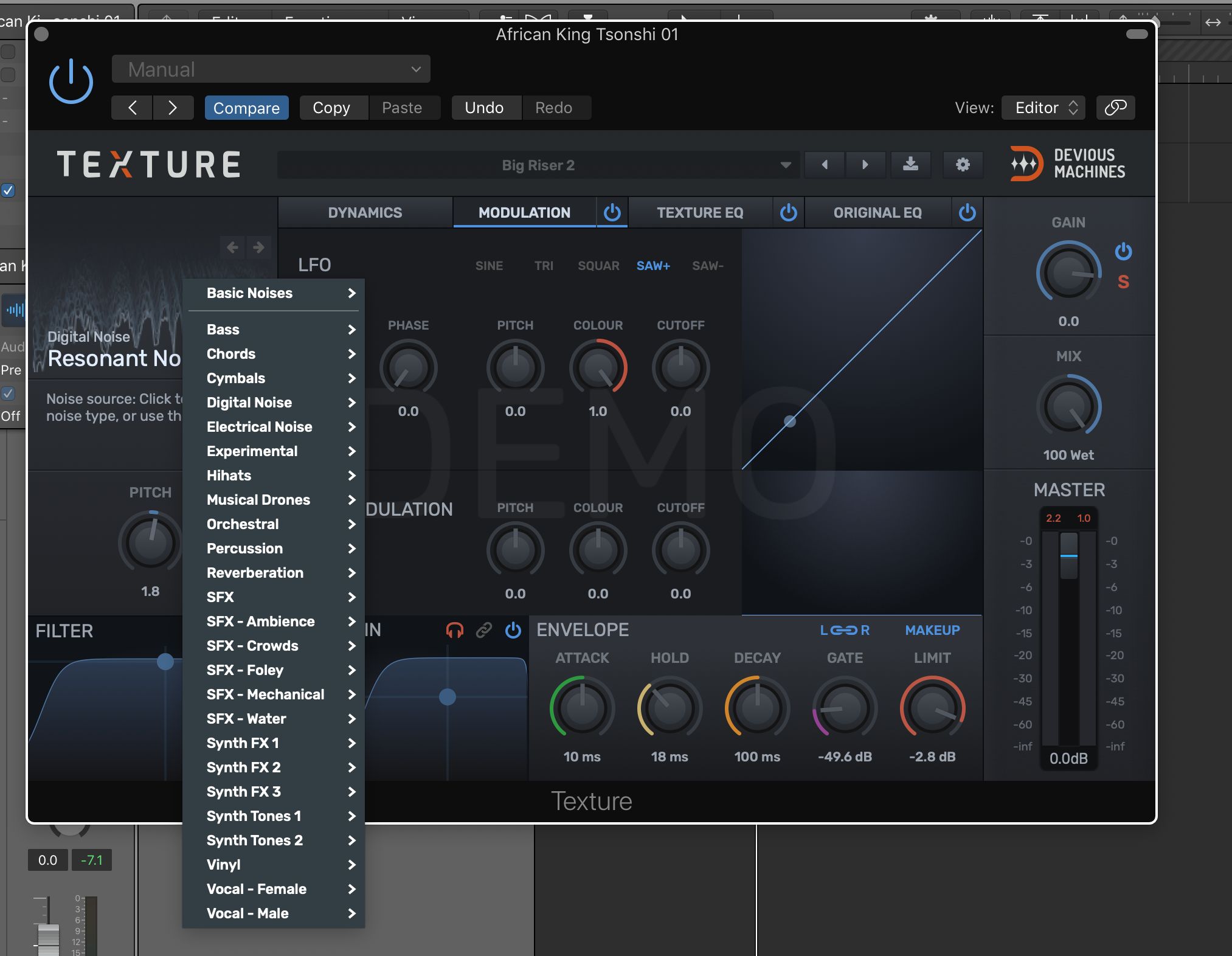Click the envelope LIMIT knob
The height and width of the screenshot is (956, 1232).
pos(932,708)
